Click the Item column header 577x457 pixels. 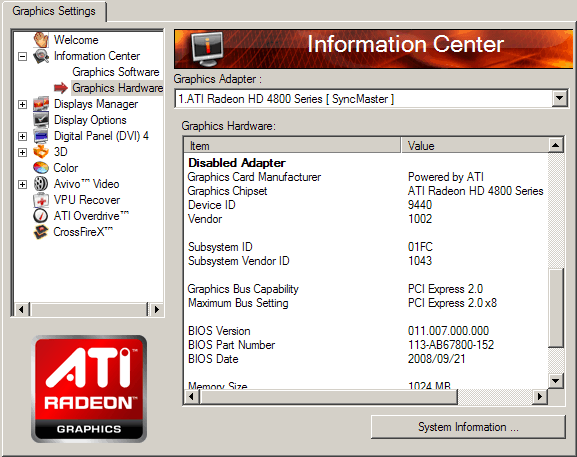point(292,146)
